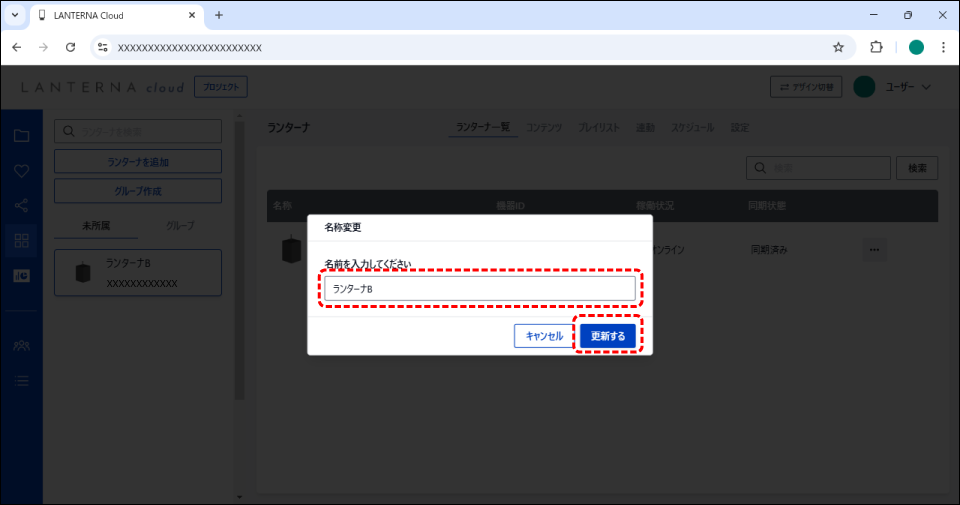Open browser extensions puzzle icon

[x=877, y=47]
